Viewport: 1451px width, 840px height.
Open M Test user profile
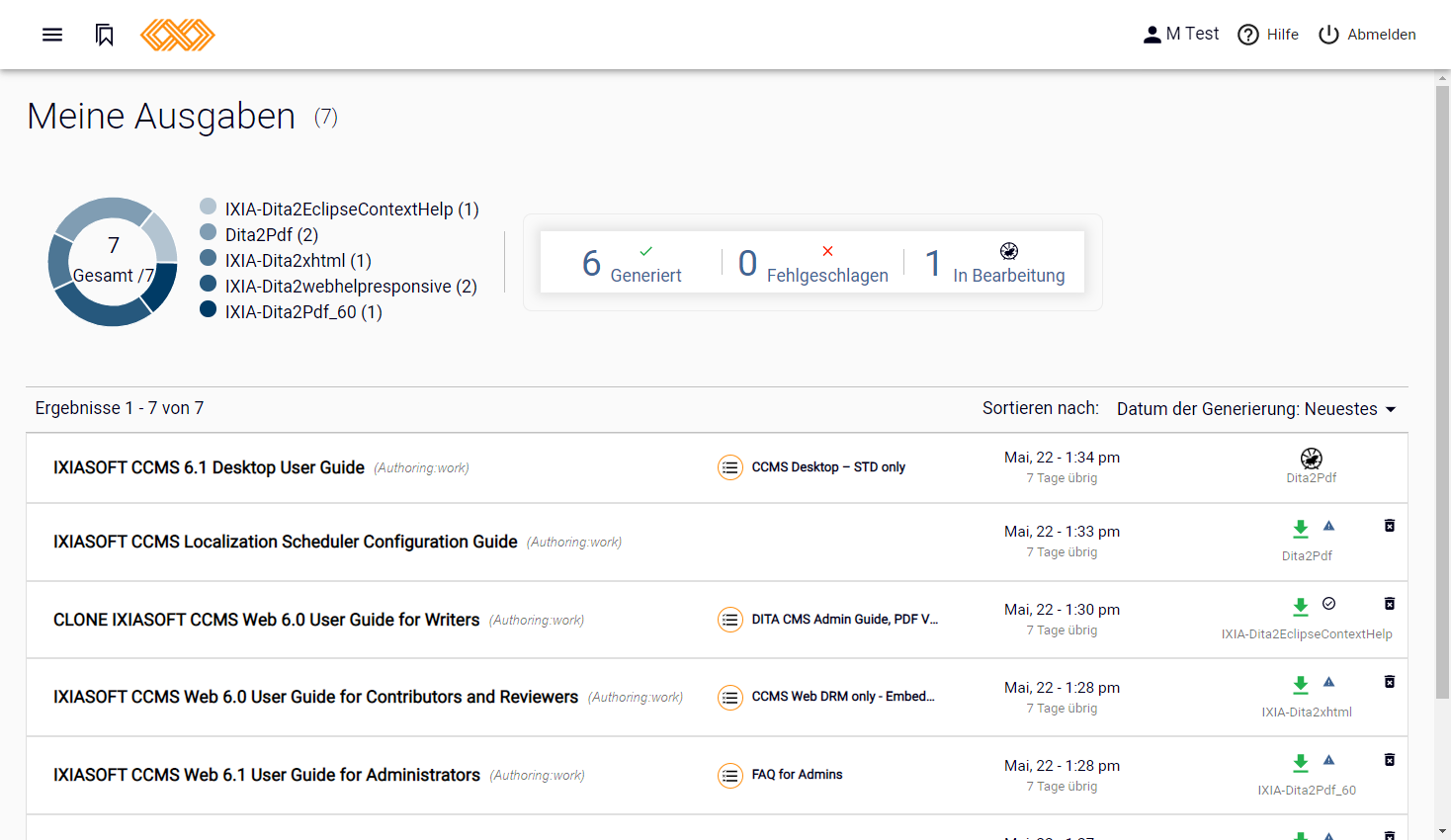coord(1181,35)
